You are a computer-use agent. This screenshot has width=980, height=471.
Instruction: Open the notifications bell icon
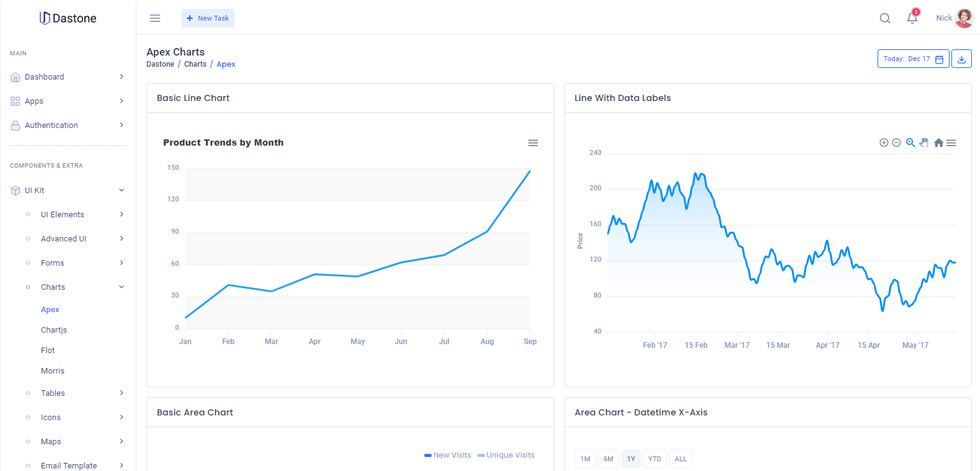pyautogui.click(x=912, y=18)
